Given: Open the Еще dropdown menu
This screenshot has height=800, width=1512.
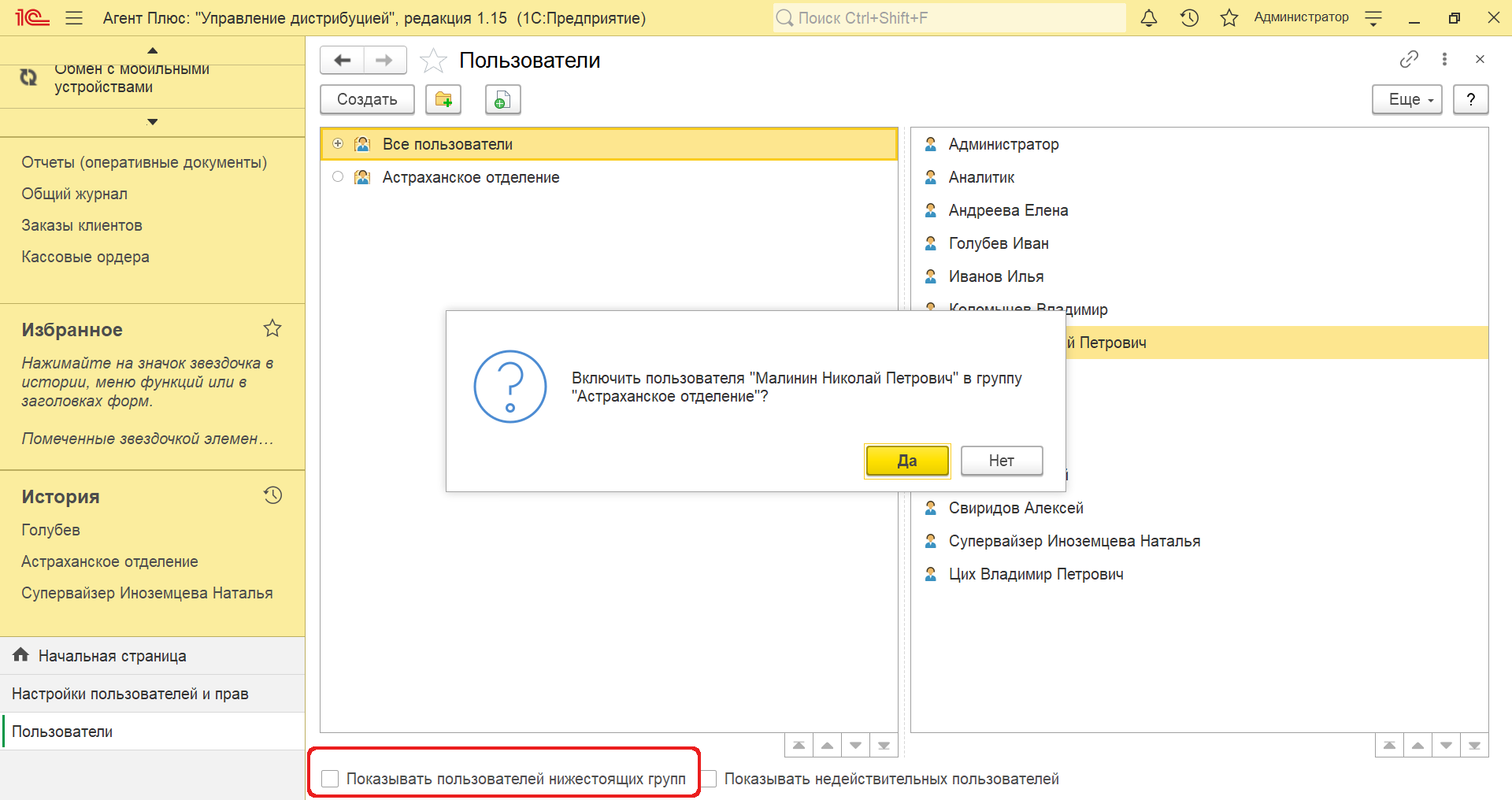Looking at the screenshot, I should (x=1406, y=100).
